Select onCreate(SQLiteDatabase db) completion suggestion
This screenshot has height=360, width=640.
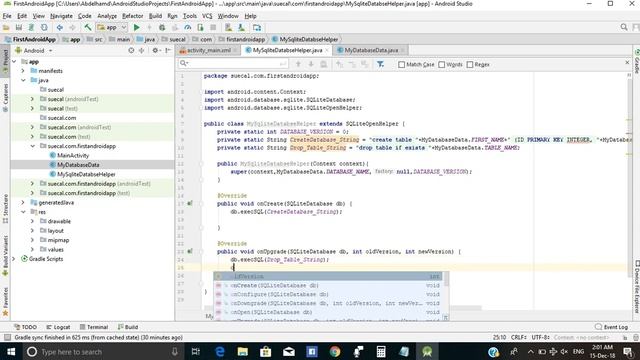(x=329, y=285)
